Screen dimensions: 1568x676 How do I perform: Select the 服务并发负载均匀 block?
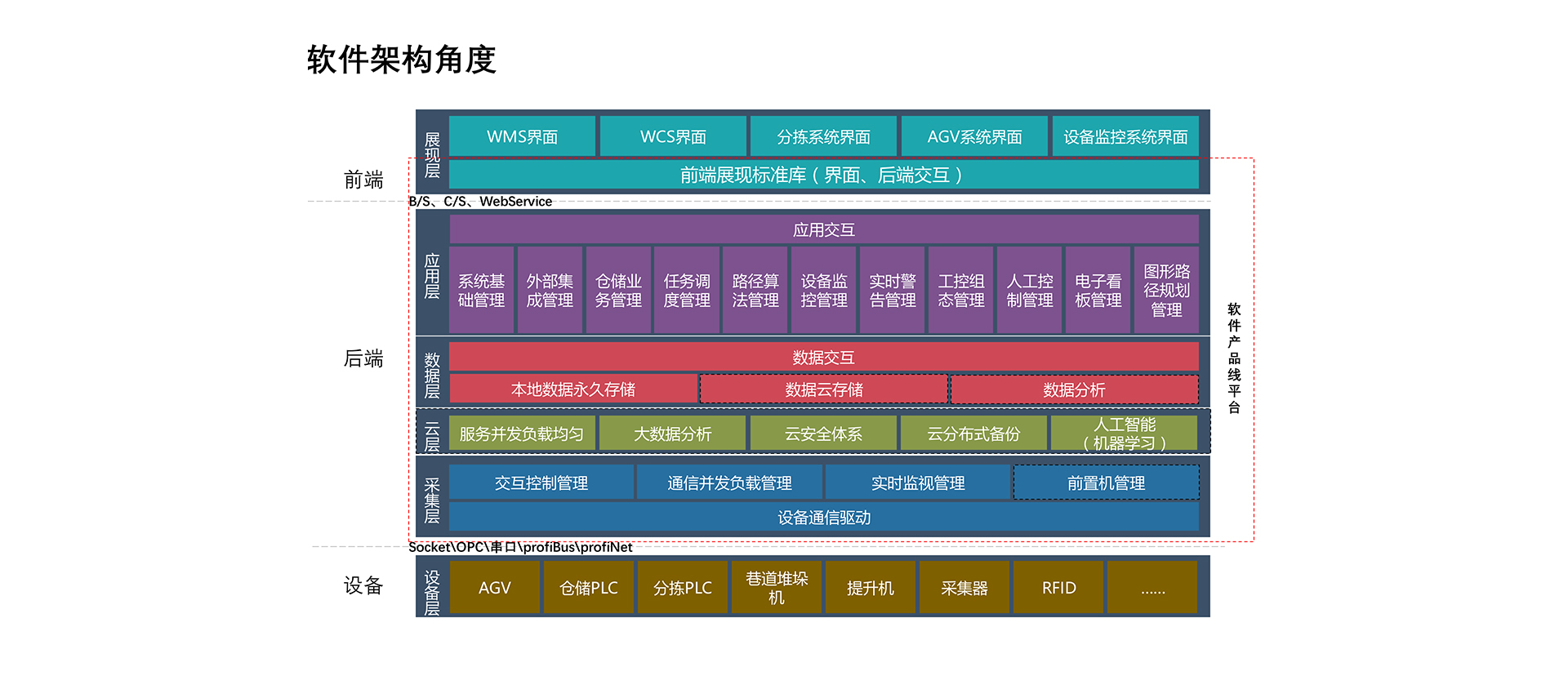(x=522, y=434)
